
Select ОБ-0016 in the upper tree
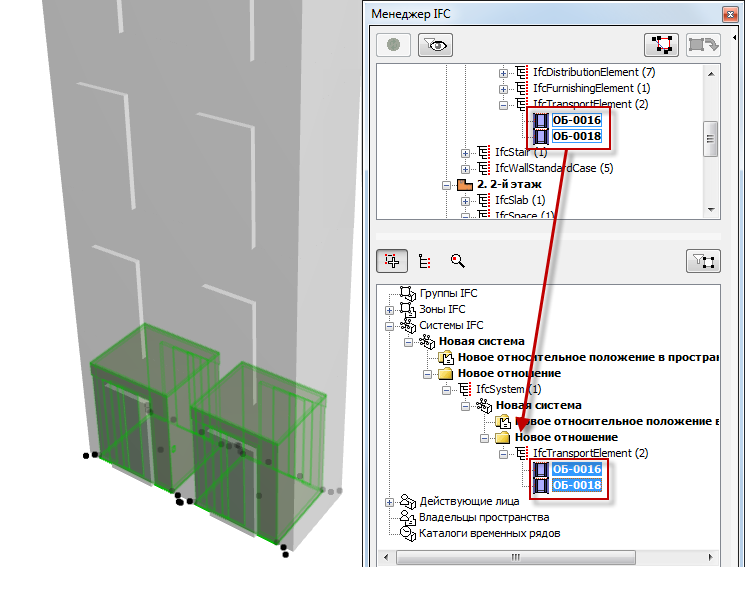pyautogui.click(x=576, y=120)
